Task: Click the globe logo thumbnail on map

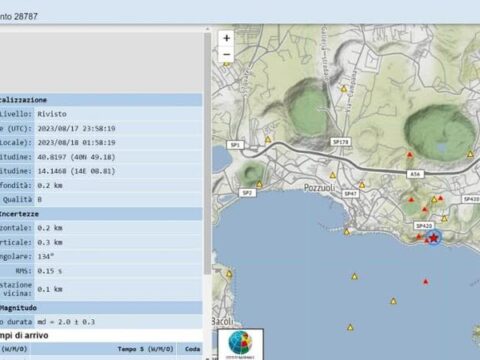Action: pos(241,345)
